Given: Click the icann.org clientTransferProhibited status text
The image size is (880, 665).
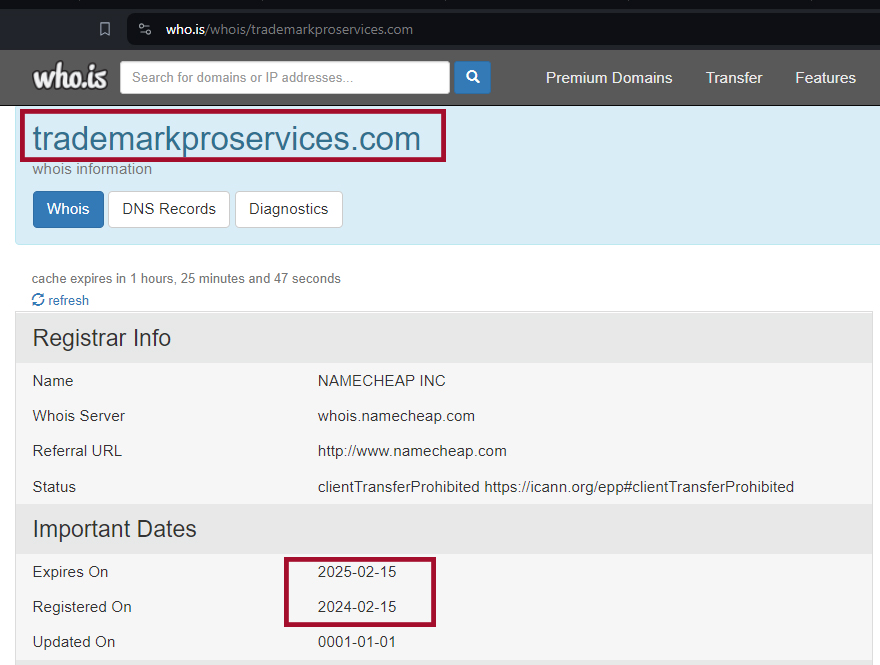Looking at the screenshot, I should pyautogui.click(x=639, y=487).
